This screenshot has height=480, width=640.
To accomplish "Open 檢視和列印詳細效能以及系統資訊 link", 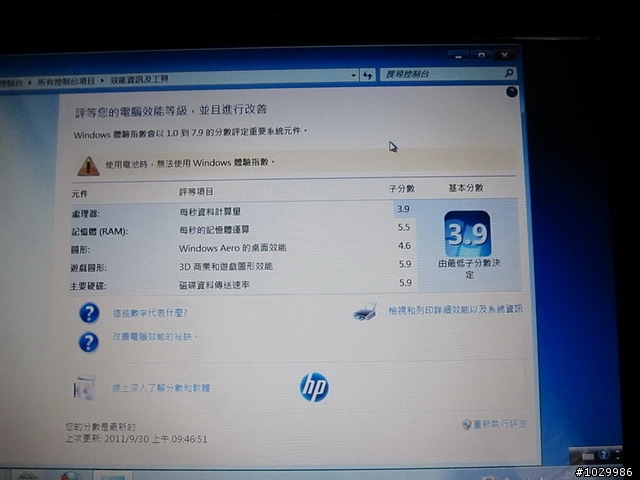I will (455, 310).
